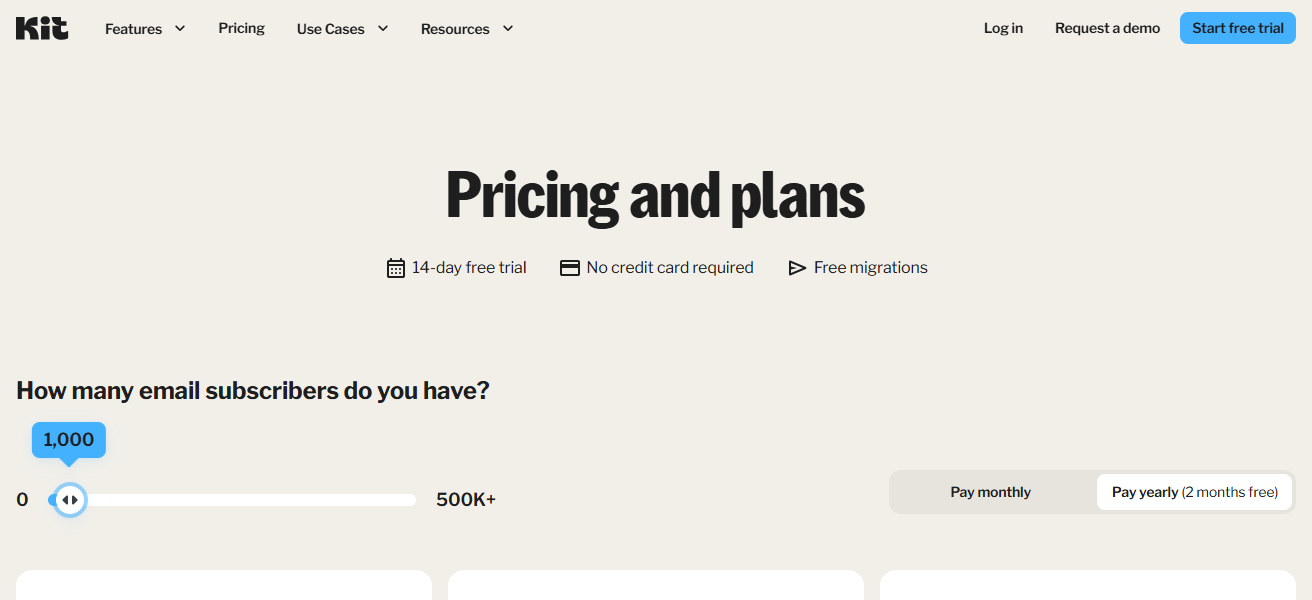The width and height of the screenshot is (1312, 600).
Task: Click the migrations flag icon
Action: (797, 267)
